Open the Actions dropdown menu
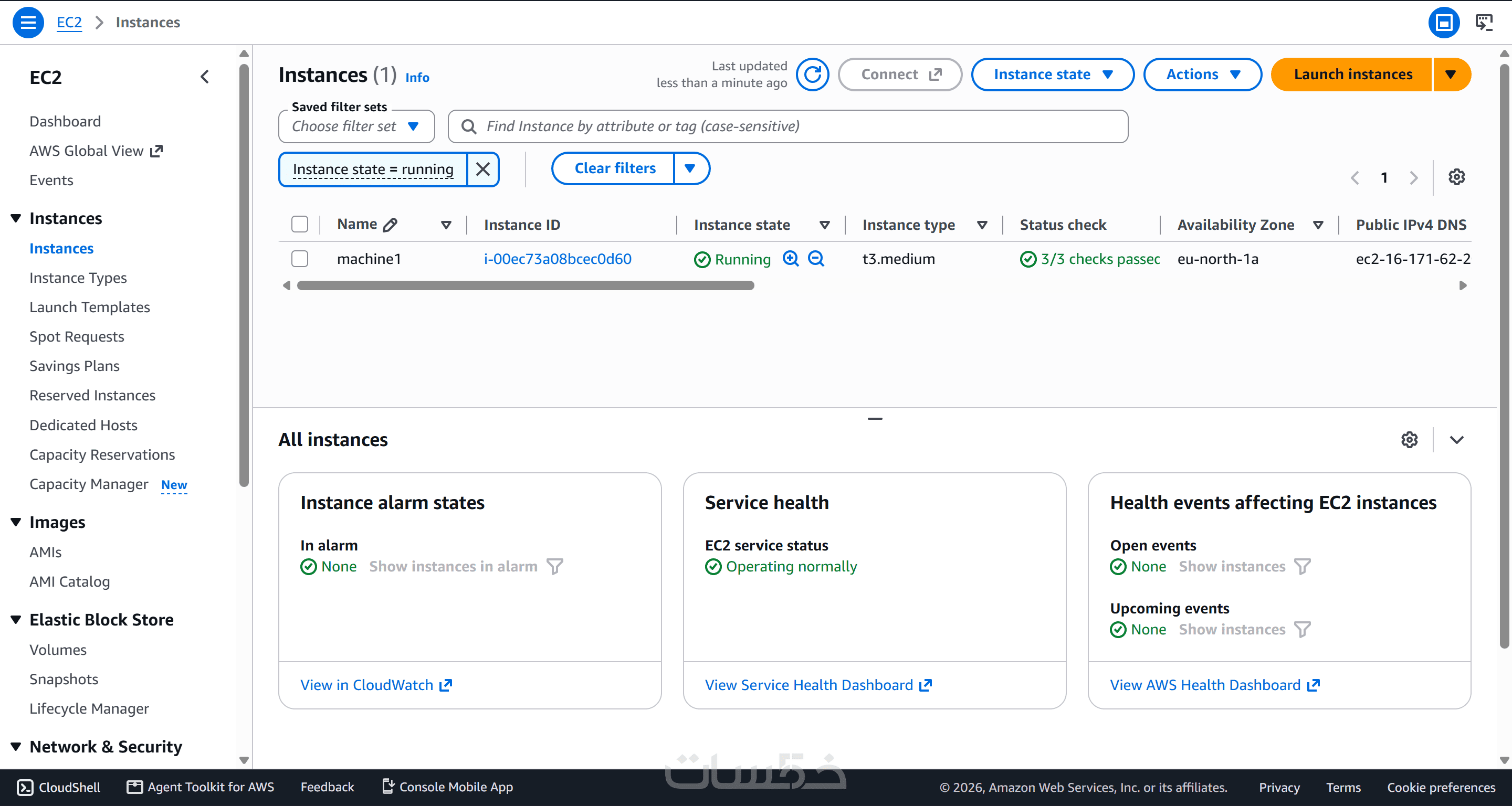 1203,75
